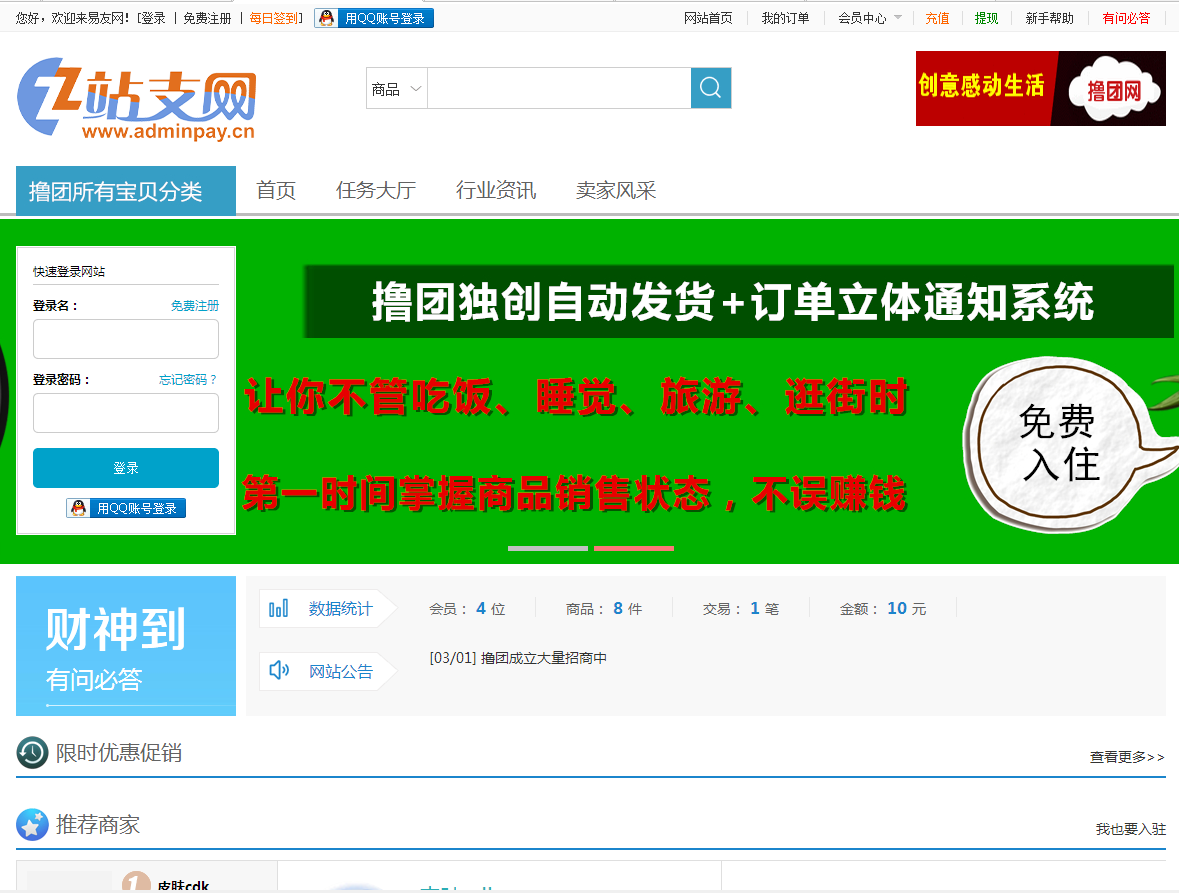Click the magnifier search button
Image resolution: width=1179 pixels, height=893 pixels.
point(710,88)
